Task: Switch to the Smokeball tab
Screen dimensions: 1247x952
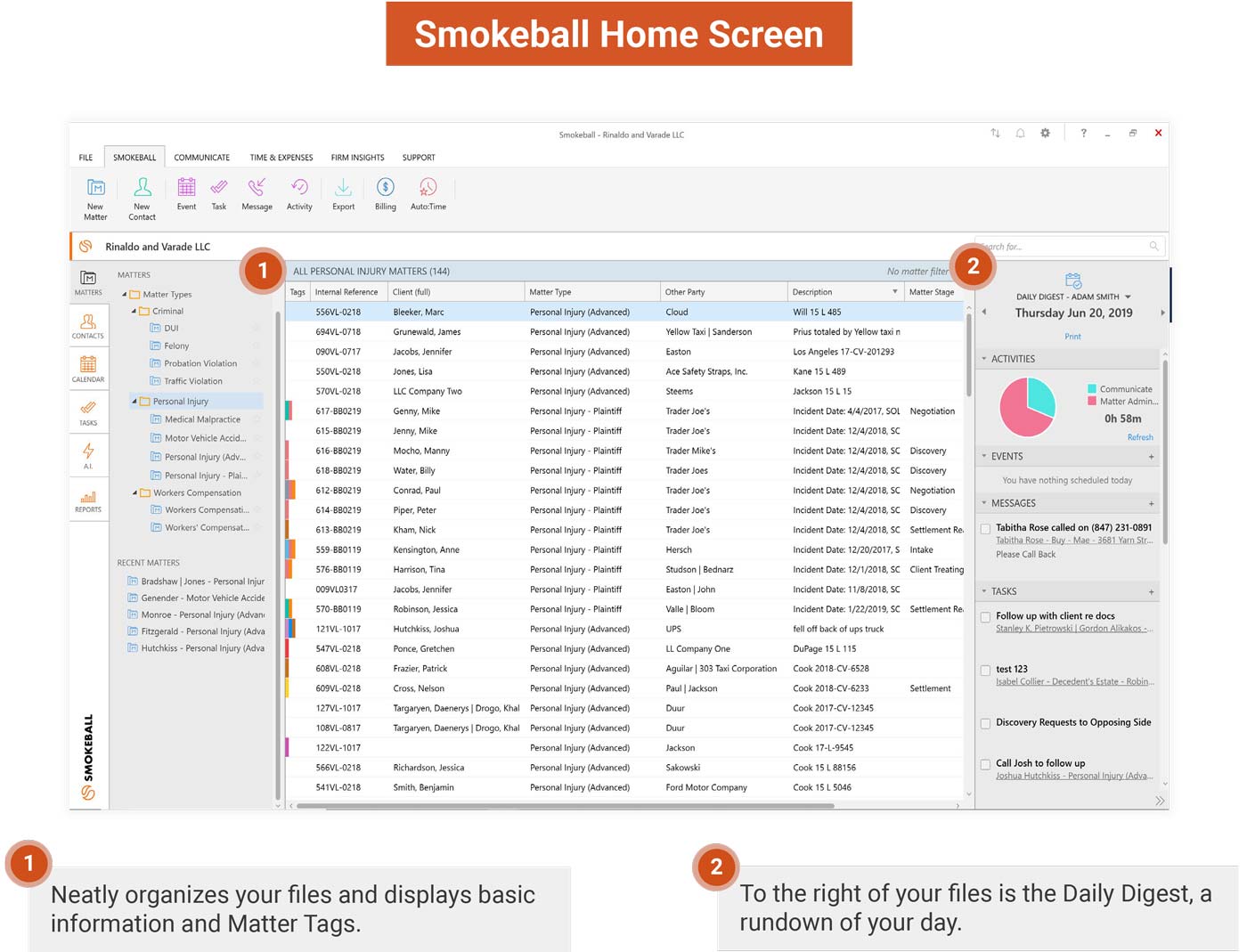Action: (134, 158)
